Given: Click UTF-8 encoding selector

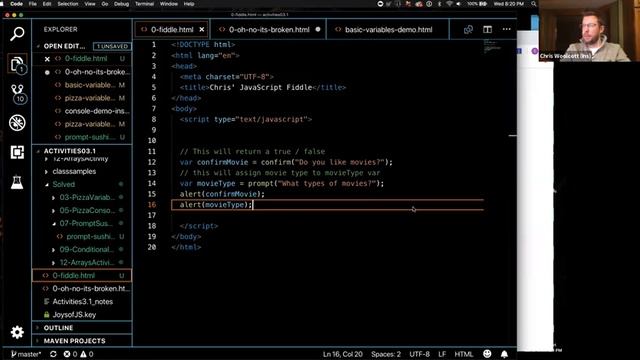Looking at the screenshot, I should click(x=419, y=354).
